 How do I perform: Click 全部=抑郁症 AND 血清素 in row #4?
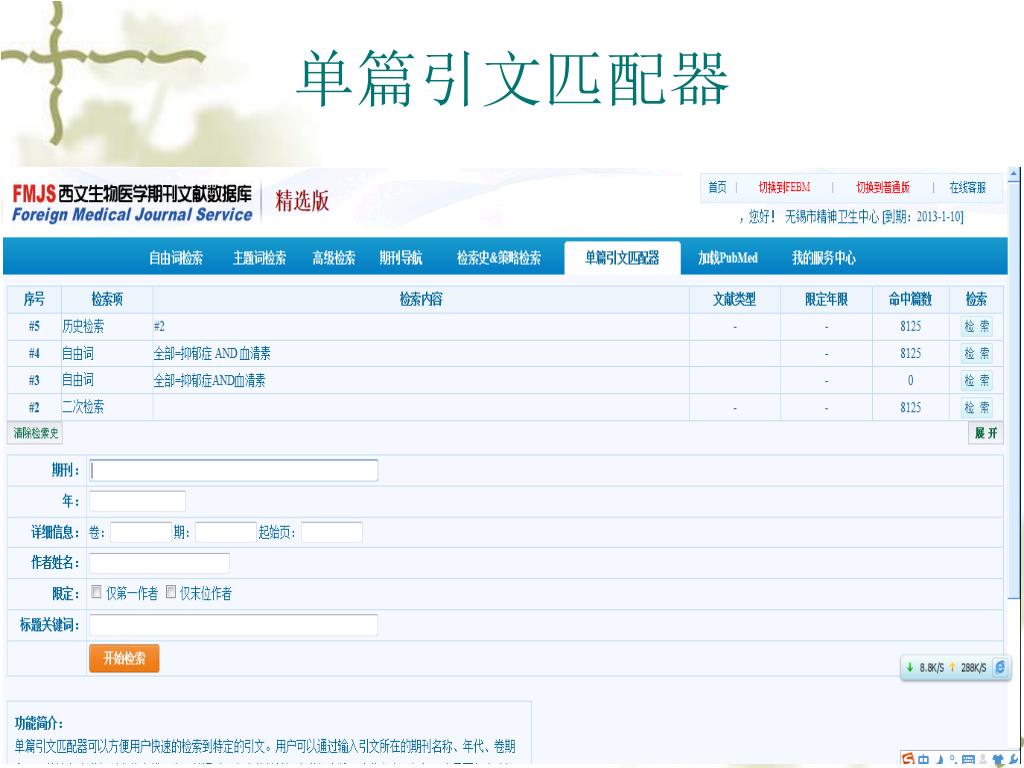[212, 353]
